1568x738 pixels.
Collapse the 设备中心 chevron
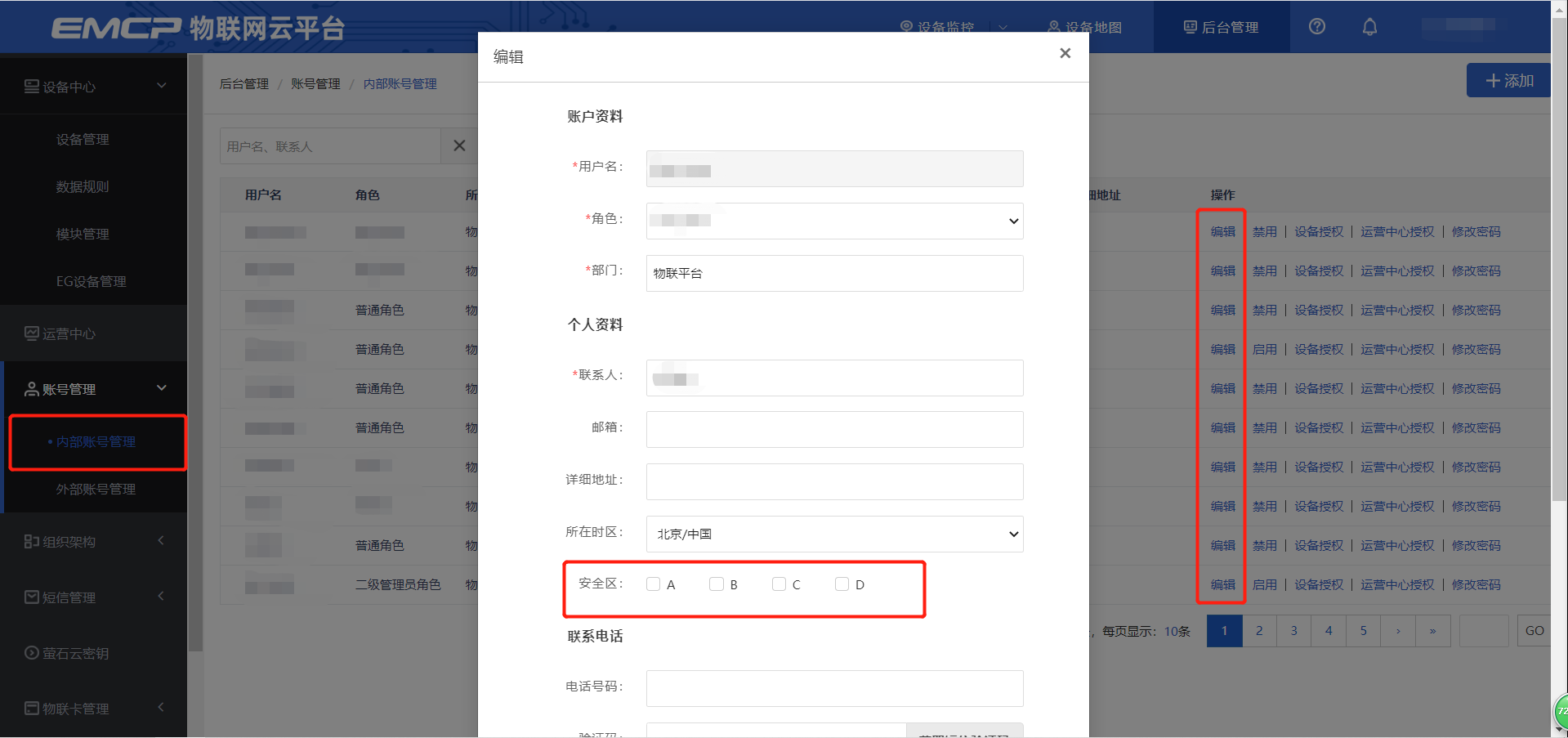click(161, 86)
